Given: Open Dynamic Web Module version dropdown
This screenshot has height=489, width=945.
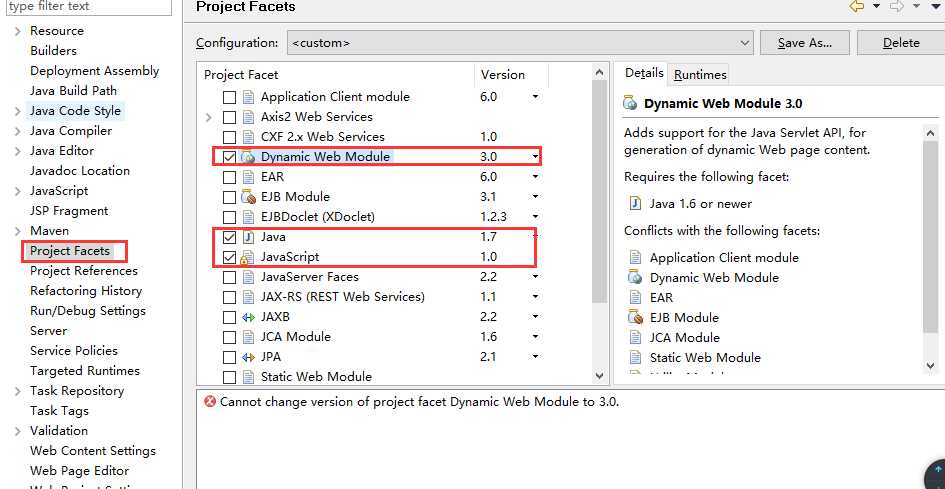Looking at the screenshot, I should (x=535, y=157).
